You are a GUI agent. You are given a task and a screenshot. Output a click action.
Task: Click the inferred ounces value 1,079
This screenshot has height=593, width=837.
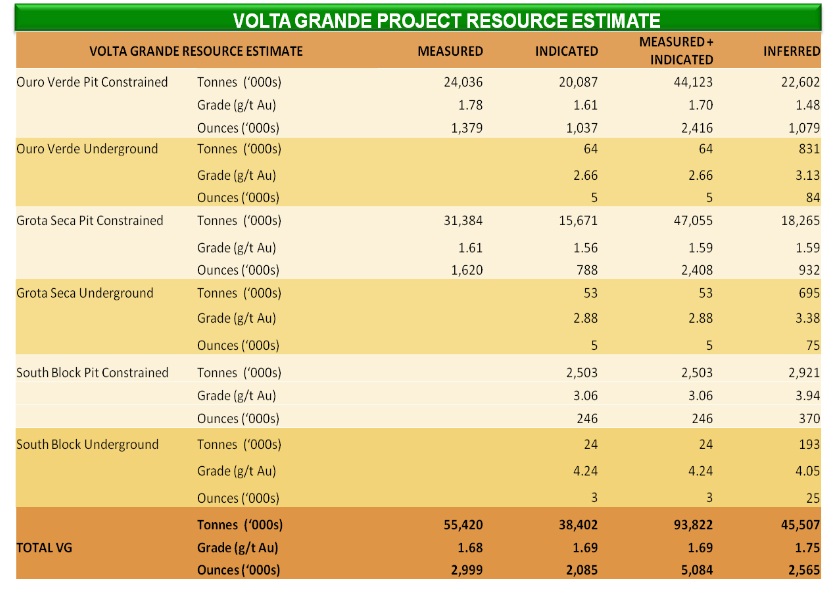[804, 128]
